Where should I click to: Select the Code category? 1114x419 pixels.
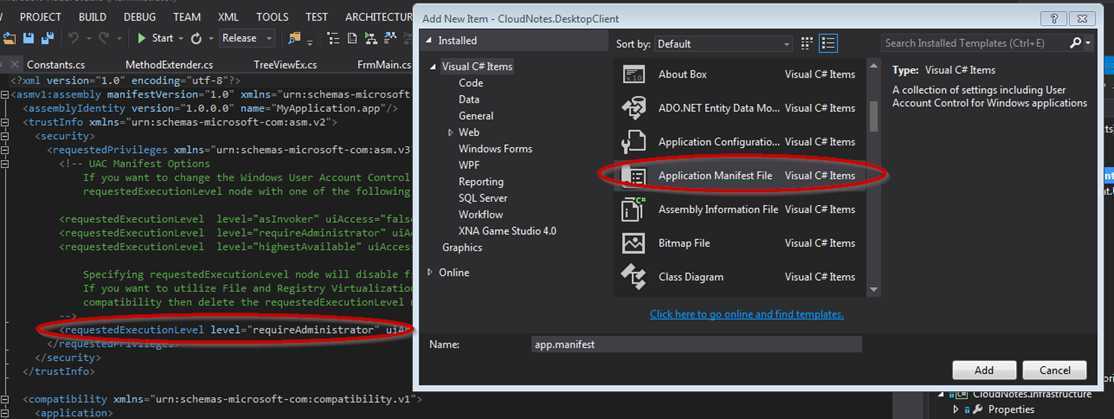[x=471, y=83]
